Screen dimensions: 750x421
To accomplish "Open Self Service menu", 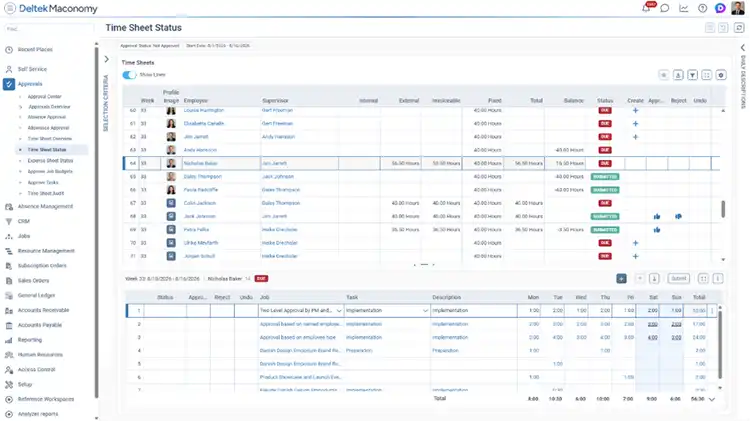I will pos(32,69).
